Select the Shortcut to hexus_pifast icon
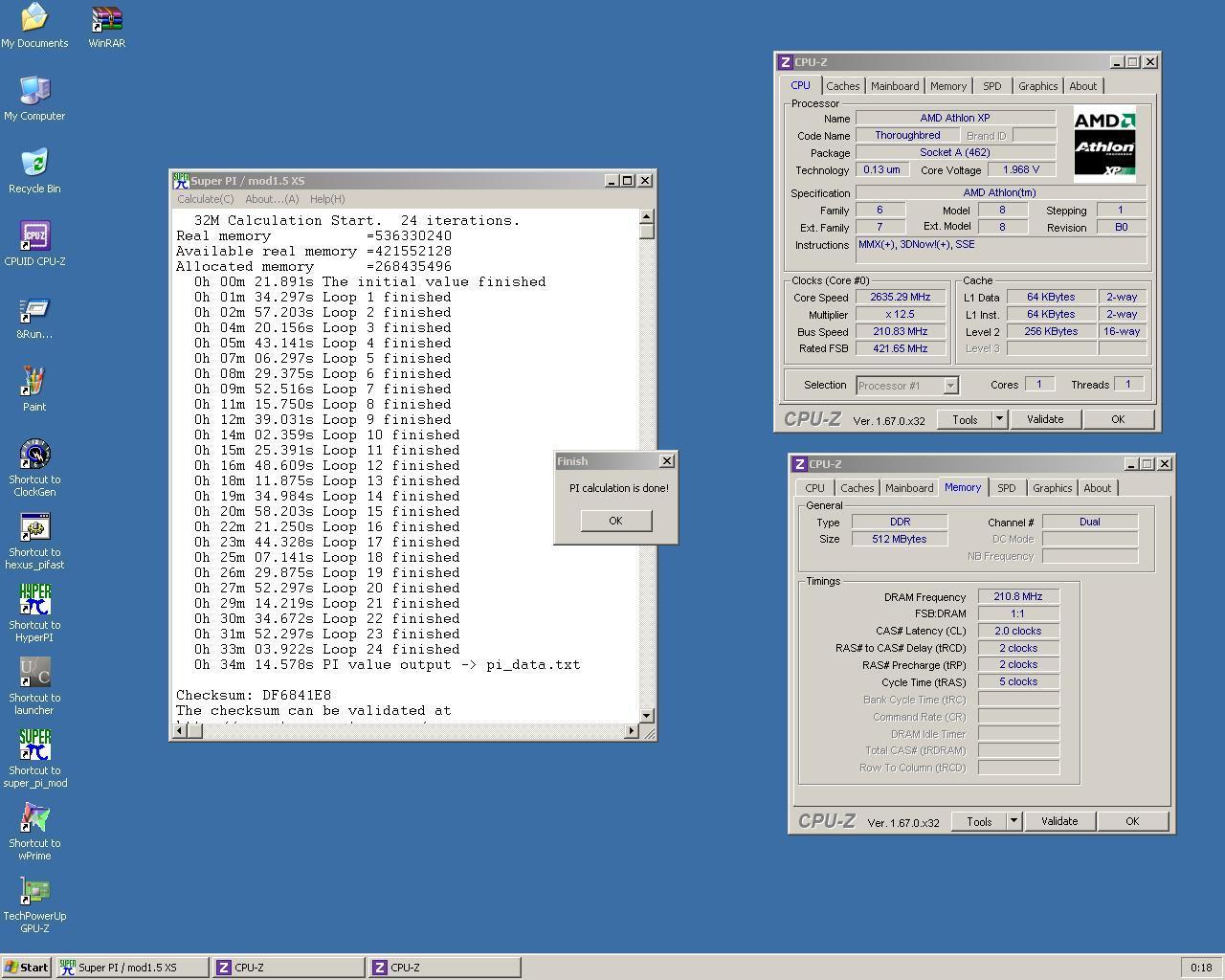The height and width of the screenshot is (980, 1225). (x=34, y=542)
